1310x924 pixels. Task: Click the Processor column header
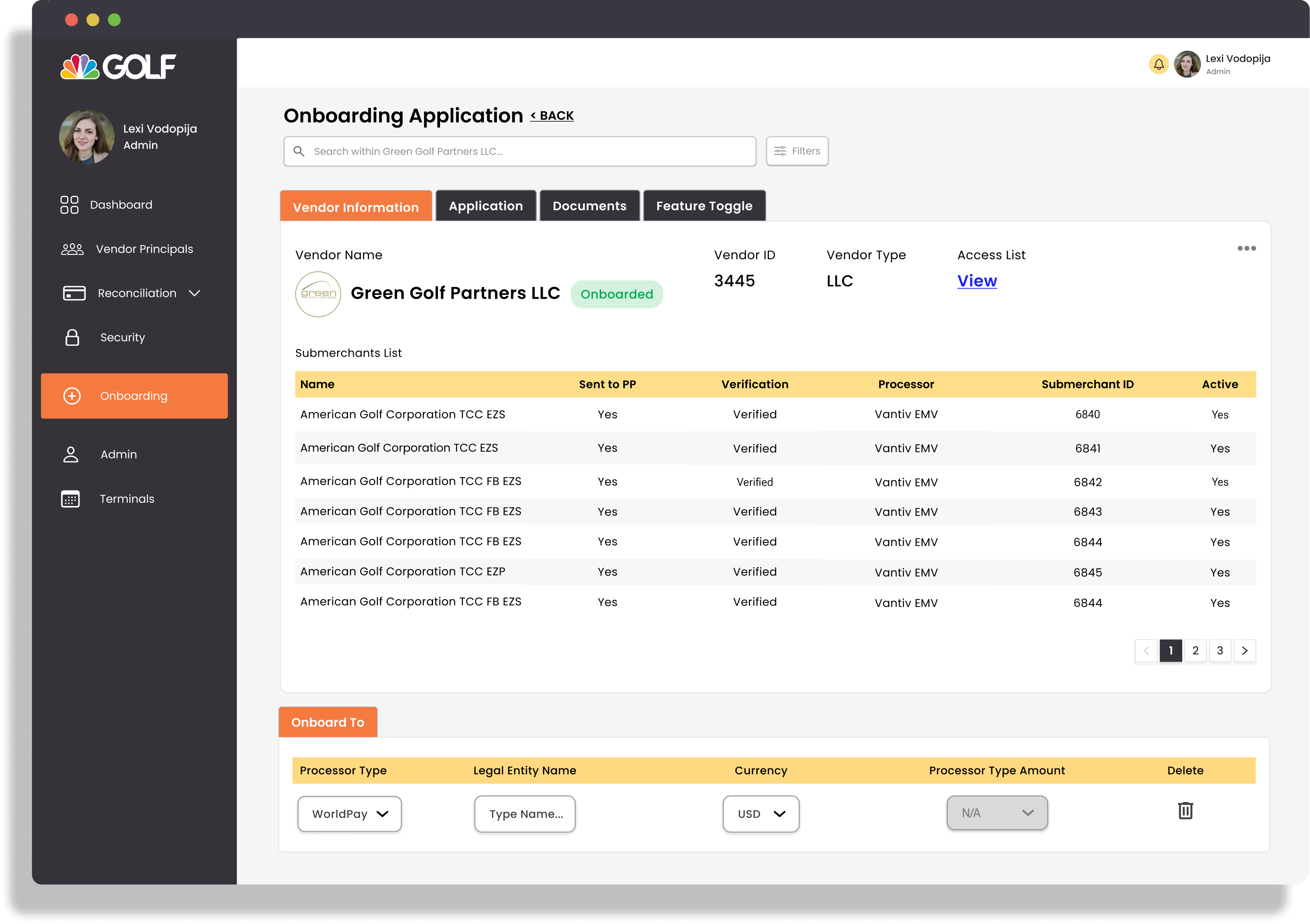(x=906, y=384)
